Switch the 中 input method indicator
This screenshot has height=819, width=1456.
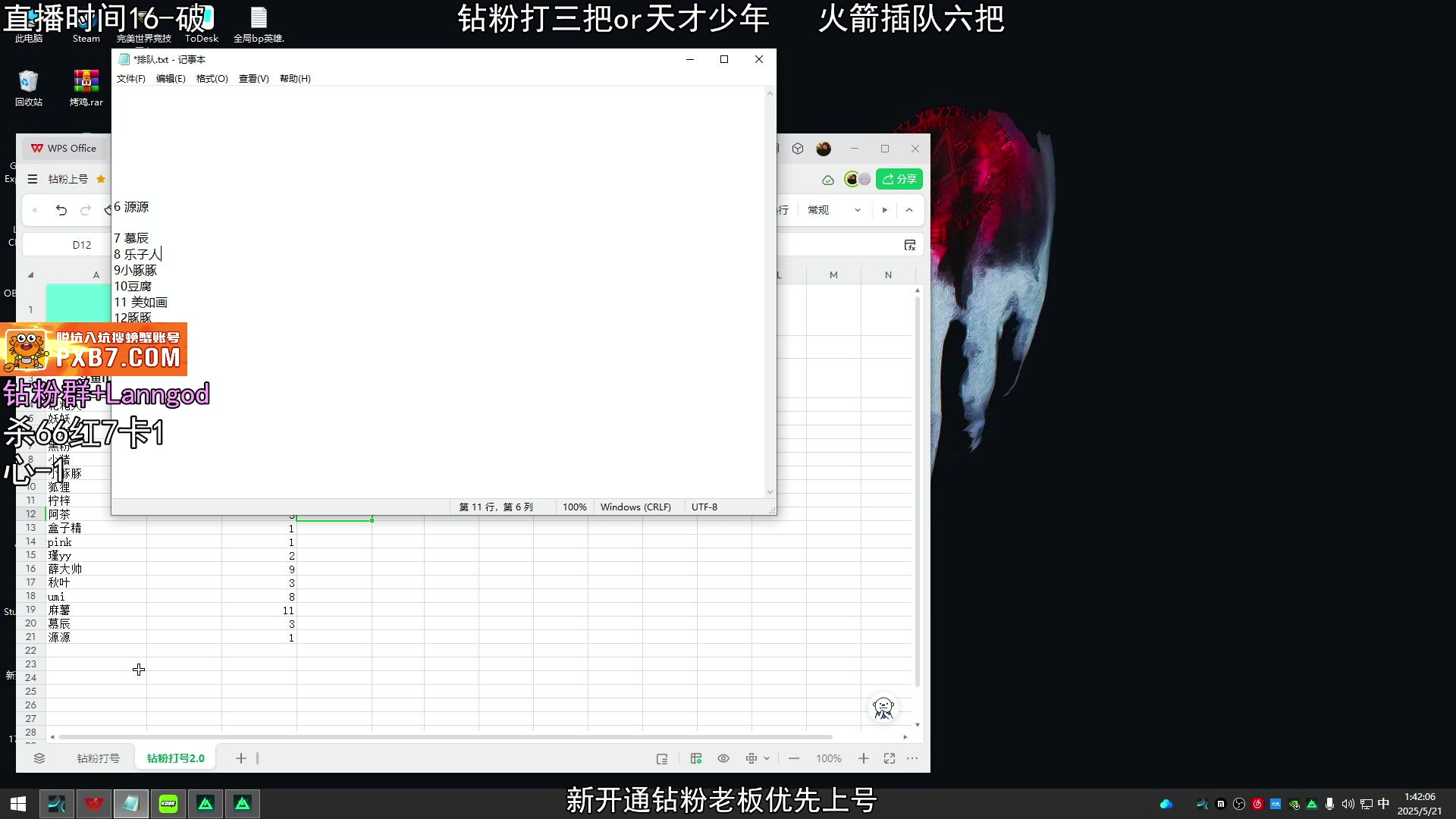[1383, 804]
